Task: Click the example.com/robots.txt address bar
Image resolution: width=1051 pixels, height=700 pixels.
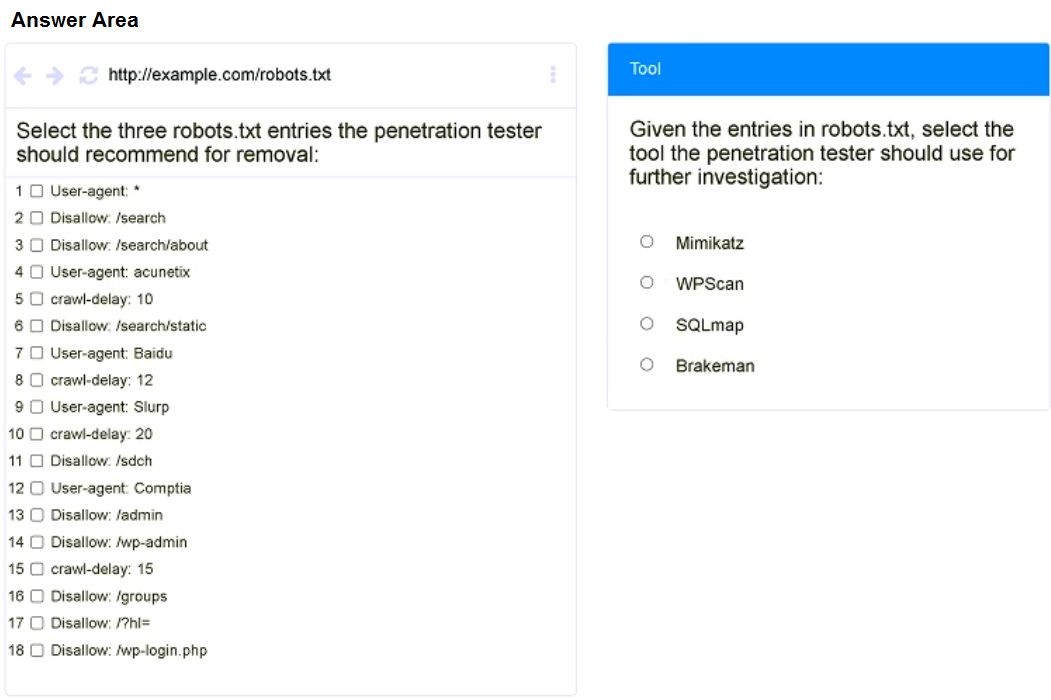Action: point(219,75)
